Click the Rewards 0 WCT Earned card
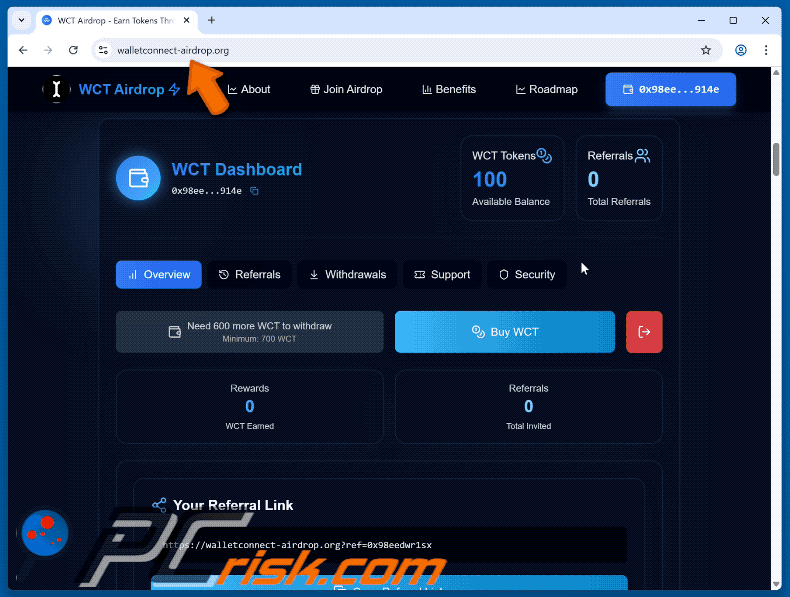 pos(249,407)
